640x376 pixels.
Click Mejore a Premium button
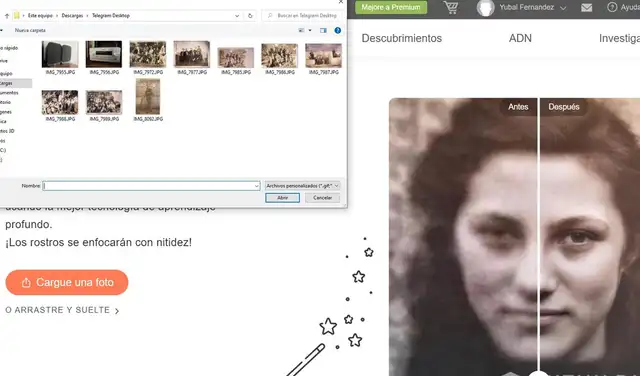click(x=391, y=7)
